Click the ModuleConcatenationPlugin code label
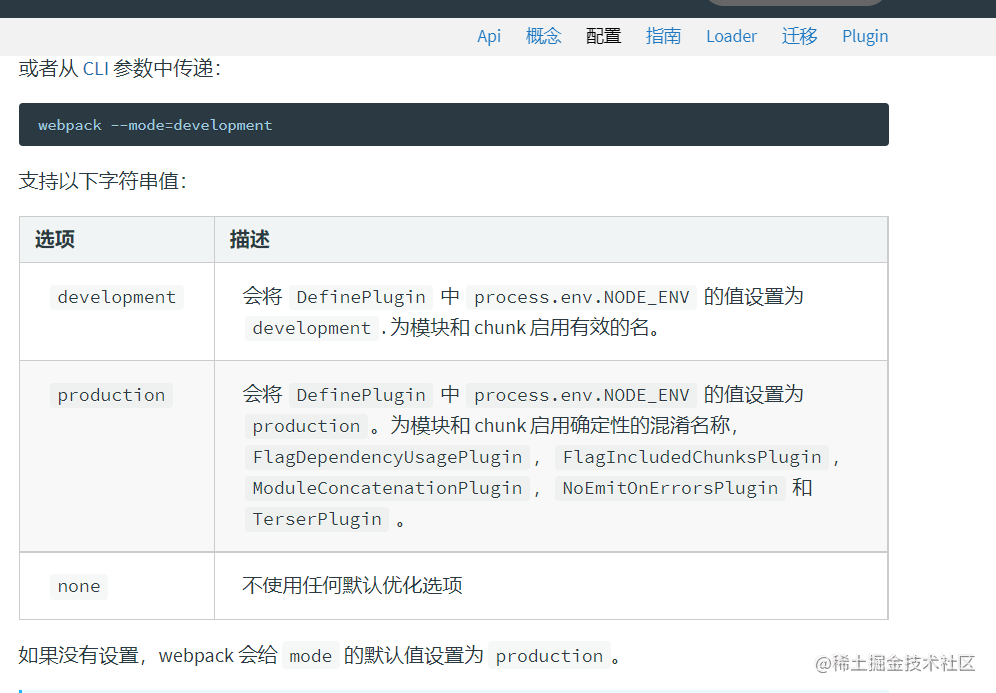This screenshot has height=693, width=996. coord(387,488)
